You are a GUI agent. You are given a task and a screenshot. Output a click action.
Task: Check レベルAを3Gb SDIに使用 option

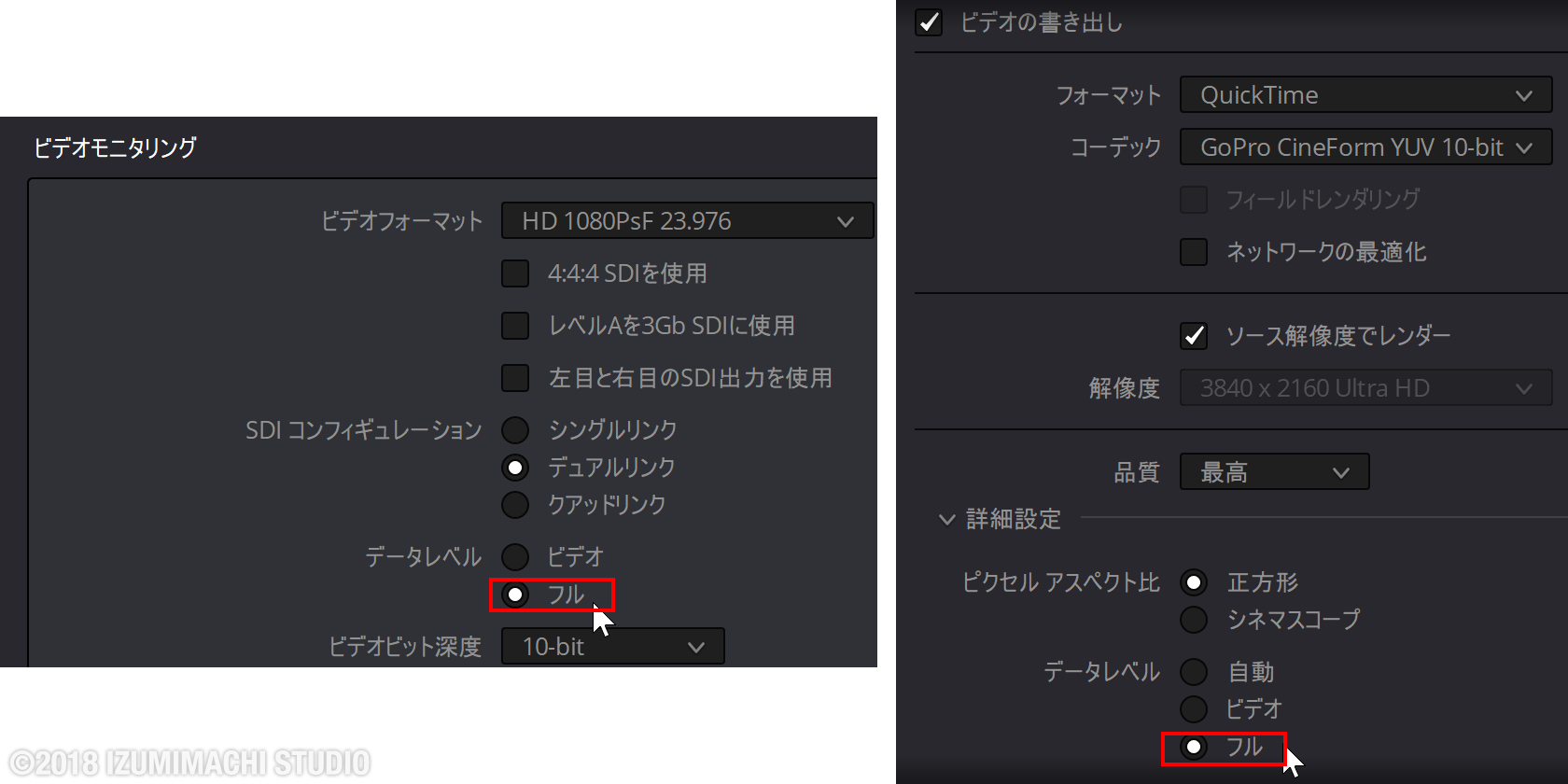click(x=515, y=326)
